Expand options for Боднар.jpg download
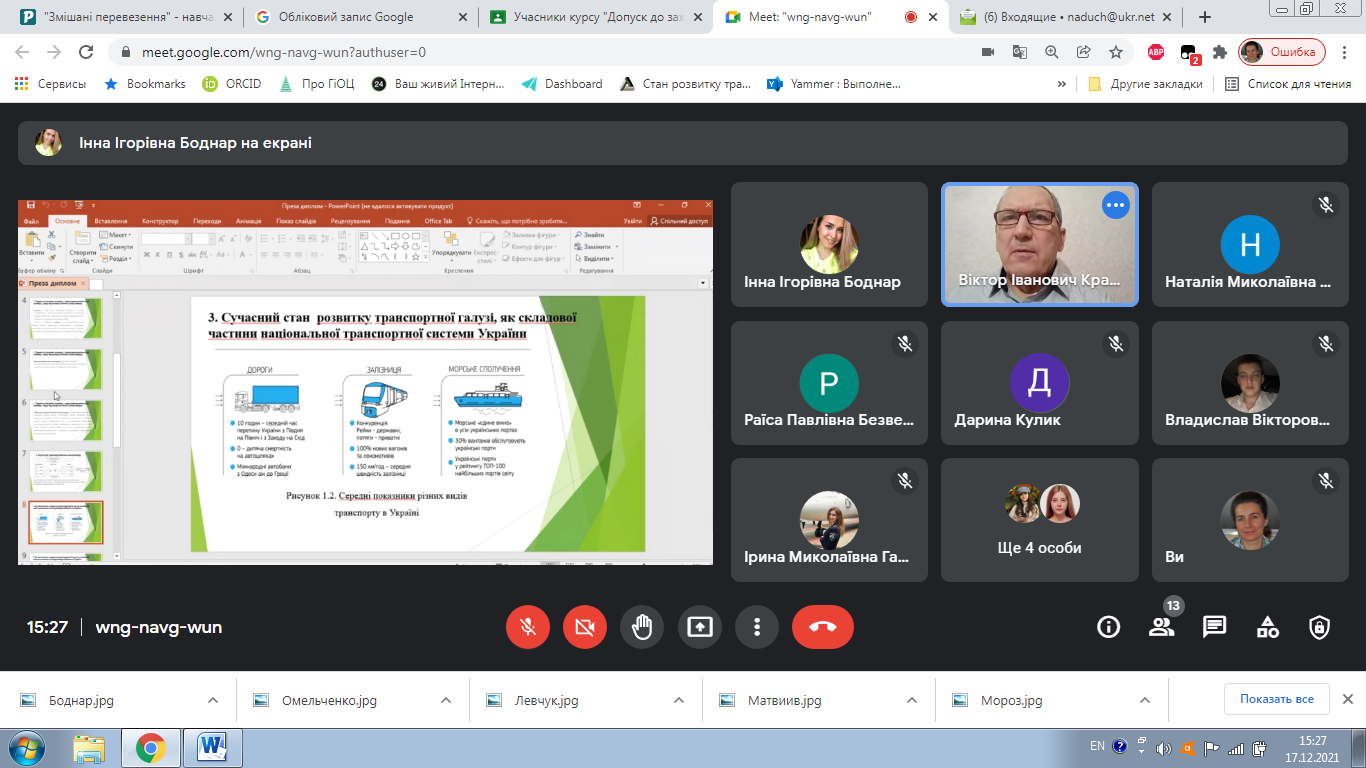 tap(213, 701)
